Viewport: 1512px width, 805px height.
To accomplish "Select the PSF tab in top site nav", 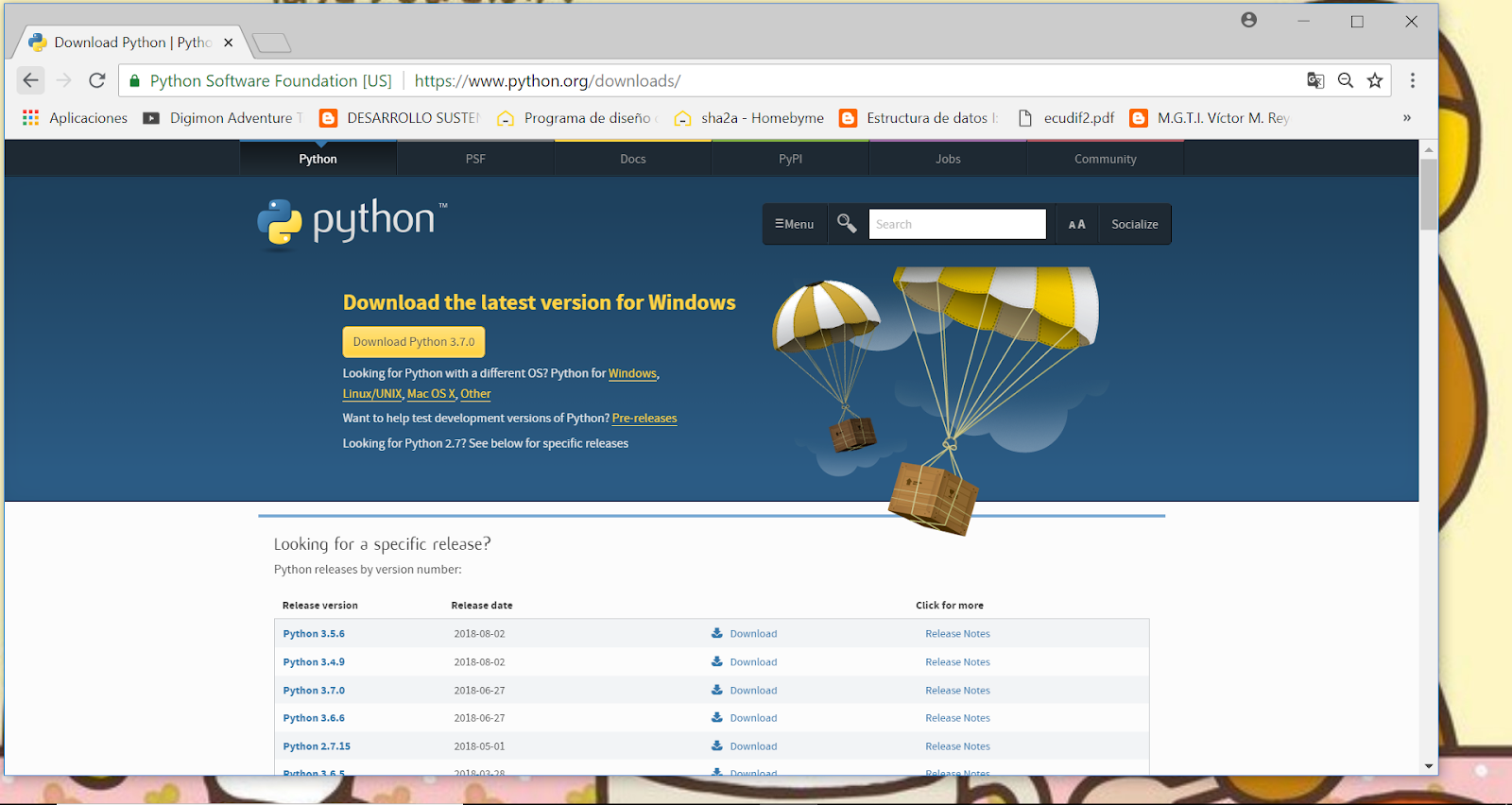I will (x=475, y=159).
